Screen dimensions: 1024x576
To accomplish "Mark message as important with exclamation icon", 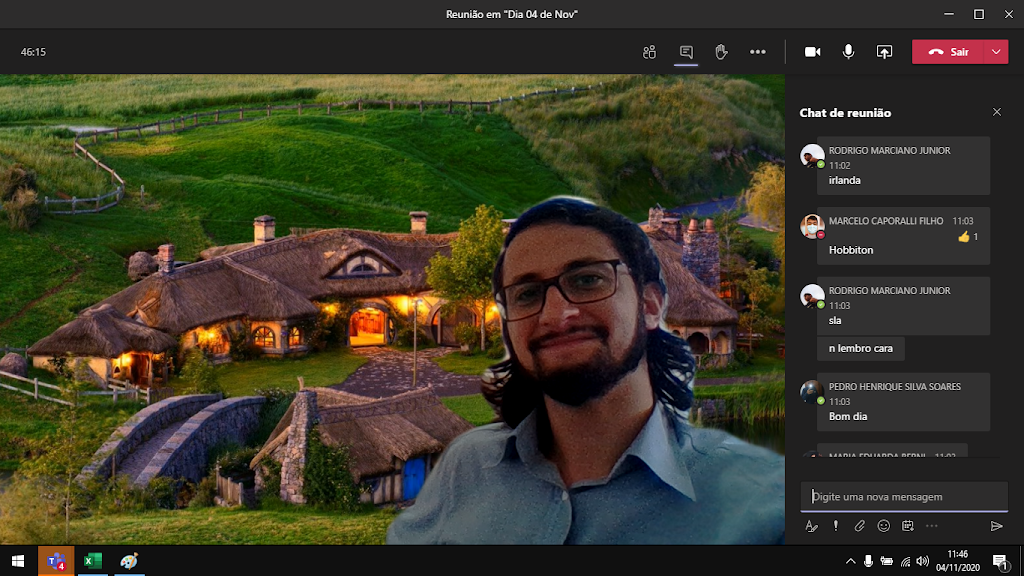I will 835,526.
